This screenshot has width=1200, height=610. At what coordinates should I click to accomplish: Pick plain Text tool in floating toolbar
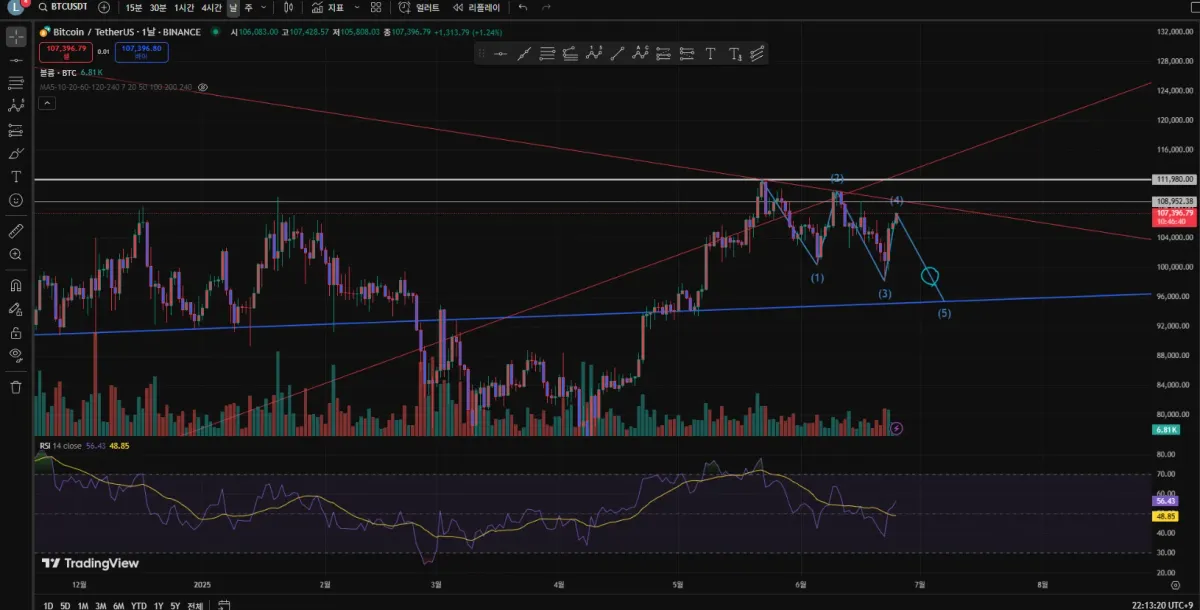[710, 54]
